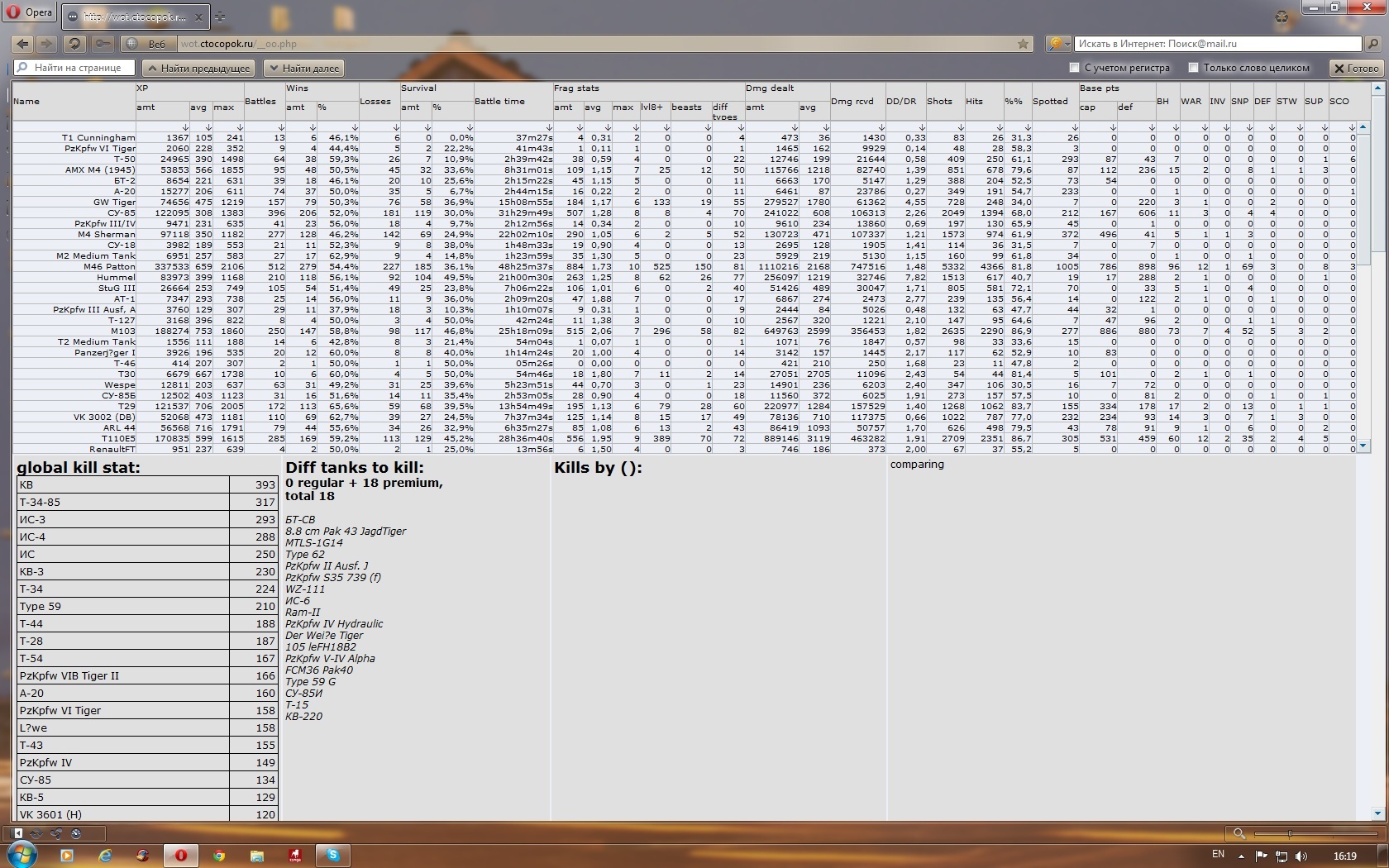Select the 'GW Tiger' row name
The width and height of the screenshot is (1389, 868).
tap(114, 202)
